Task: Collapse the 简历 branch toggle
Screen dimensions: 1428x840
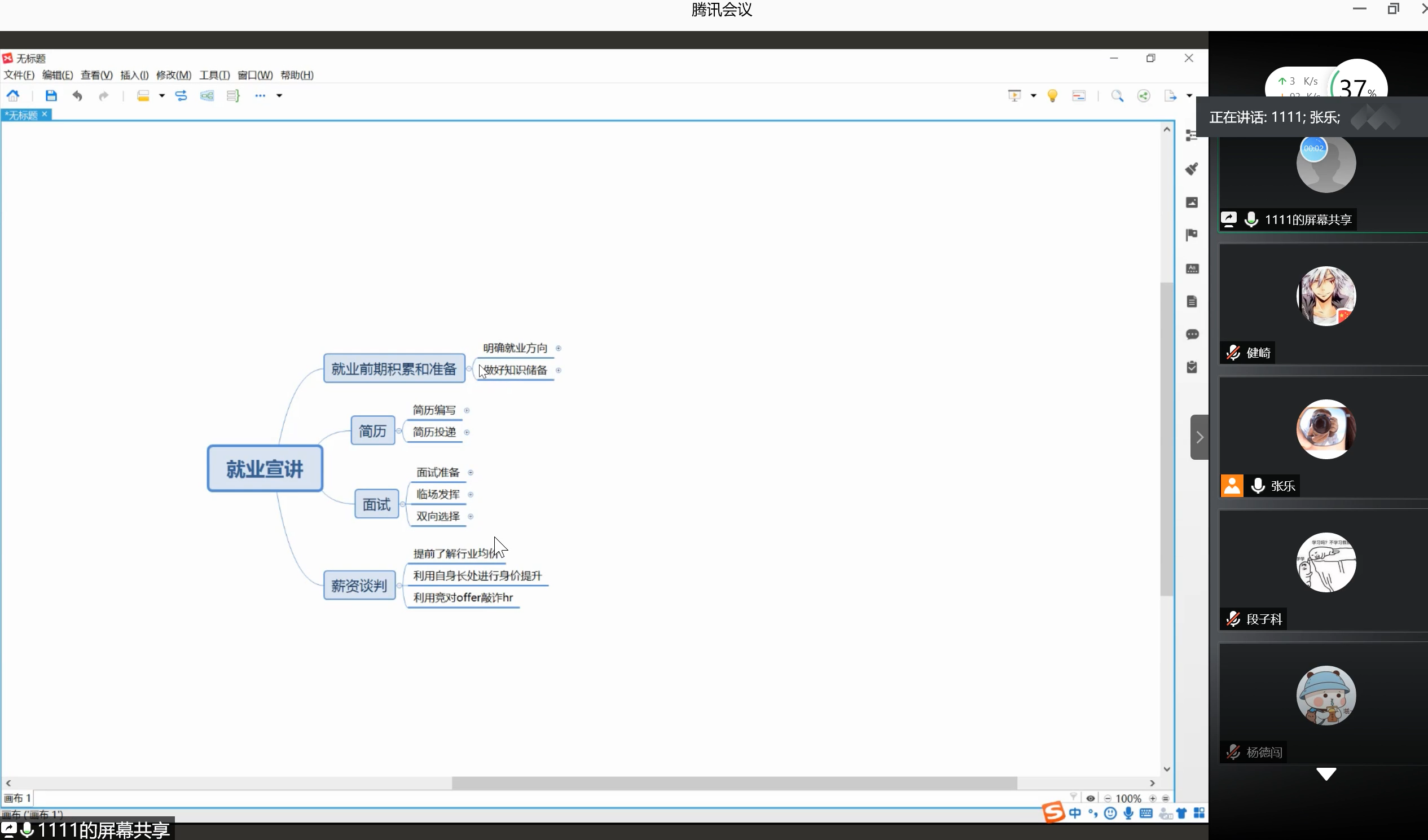Action: 399,431
